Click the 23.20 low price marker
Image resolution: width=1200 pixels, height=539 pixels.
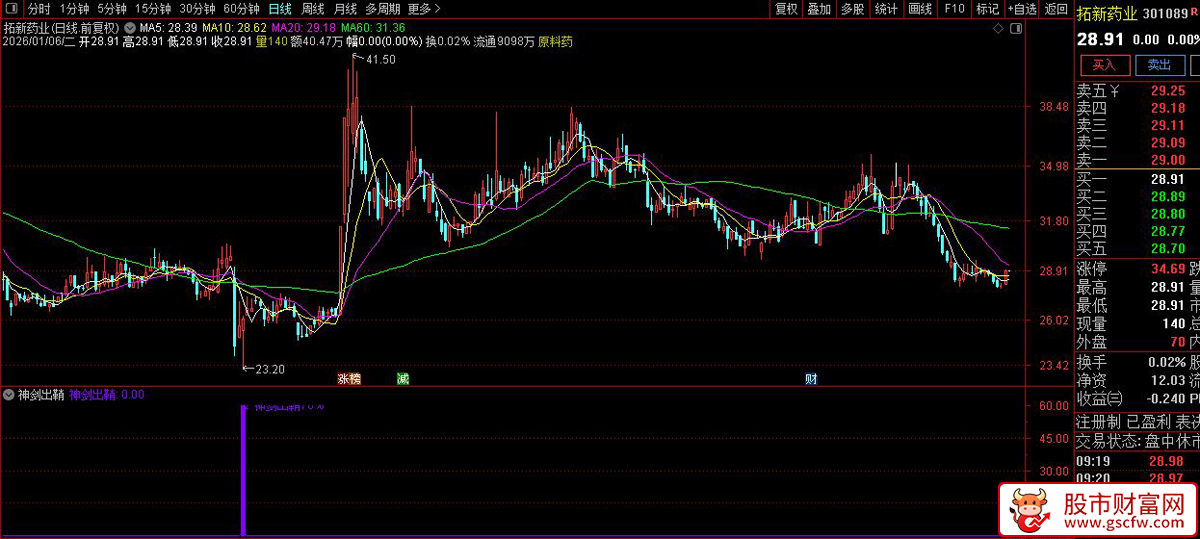pyautogui.click(x=269, y=369)
